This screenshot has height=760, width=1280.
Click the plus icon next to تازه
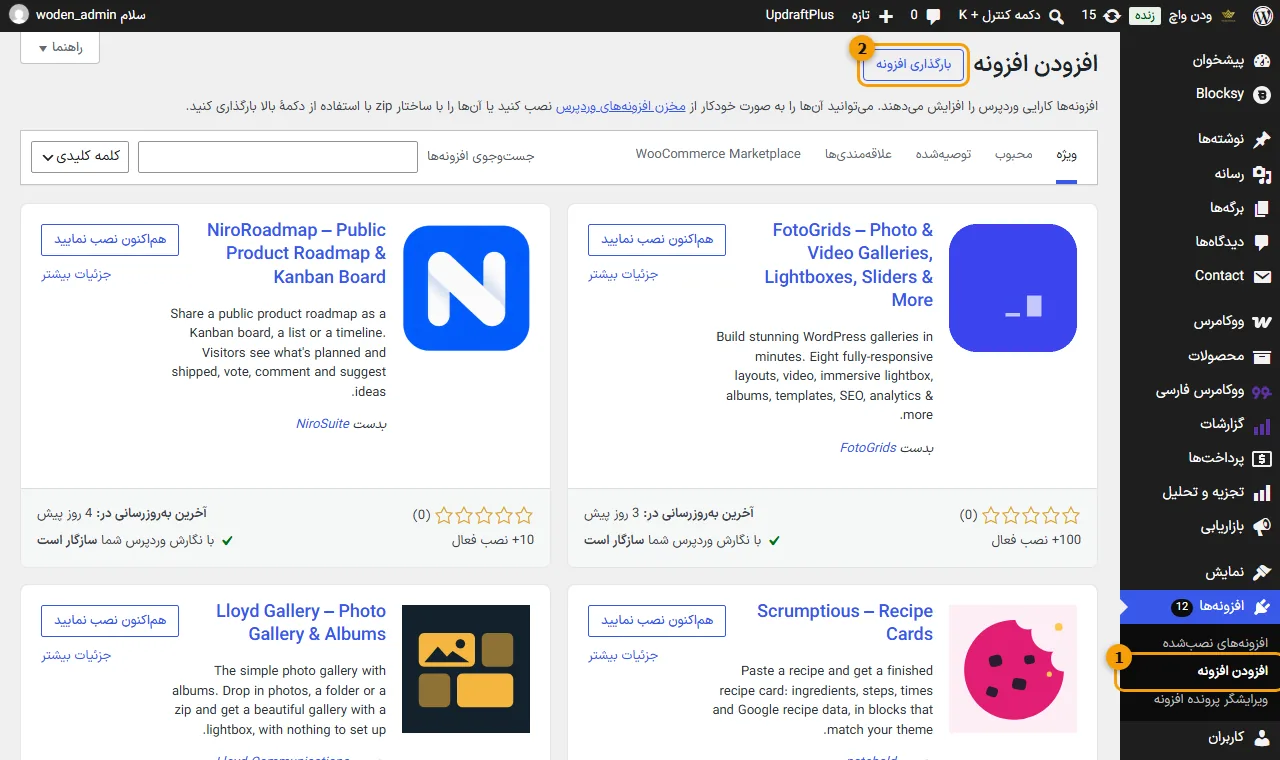(884, 16)
